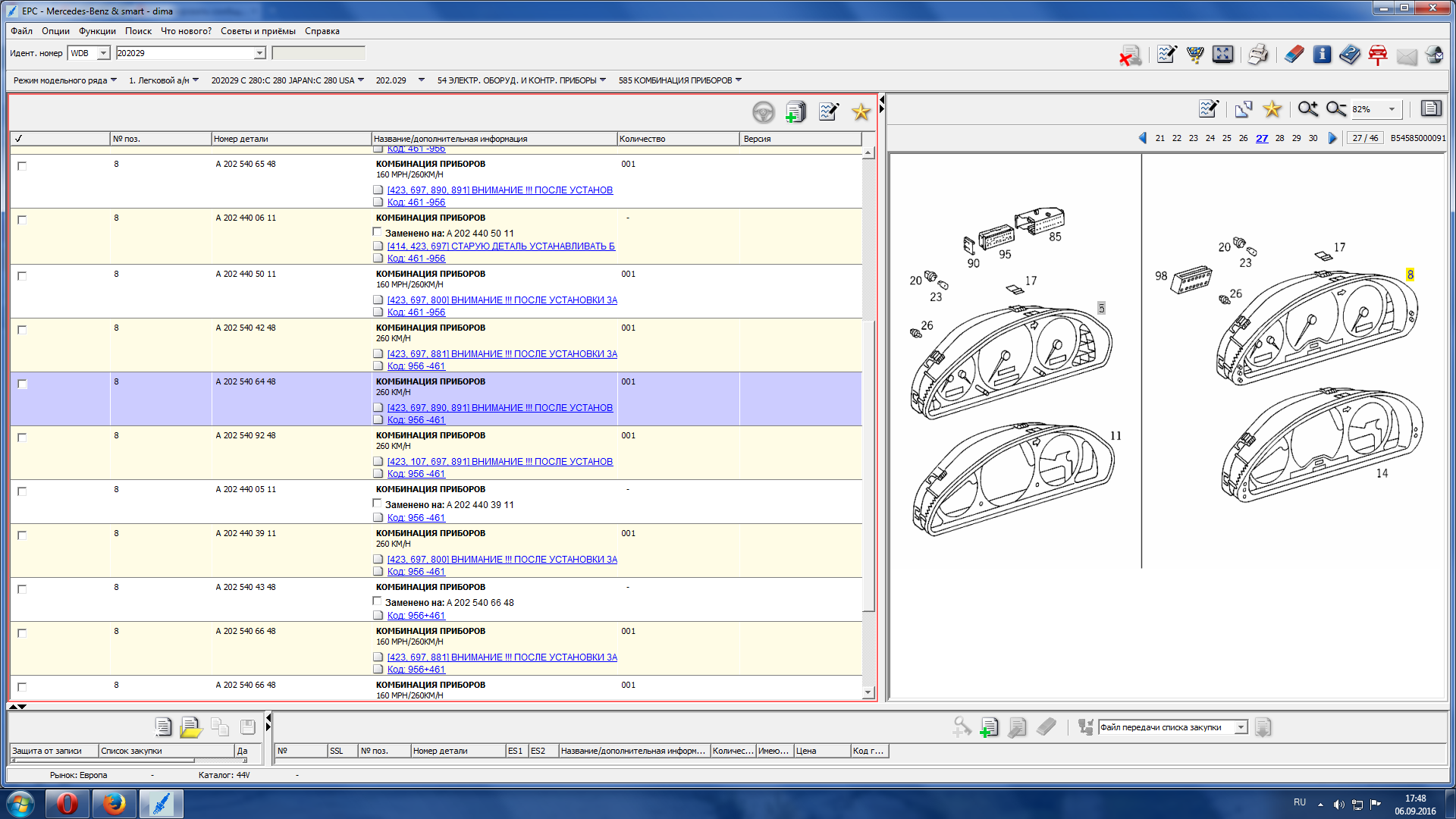1456x819 pixels.
Task: Open the Файл menu
Action: [x=21, y=31]
